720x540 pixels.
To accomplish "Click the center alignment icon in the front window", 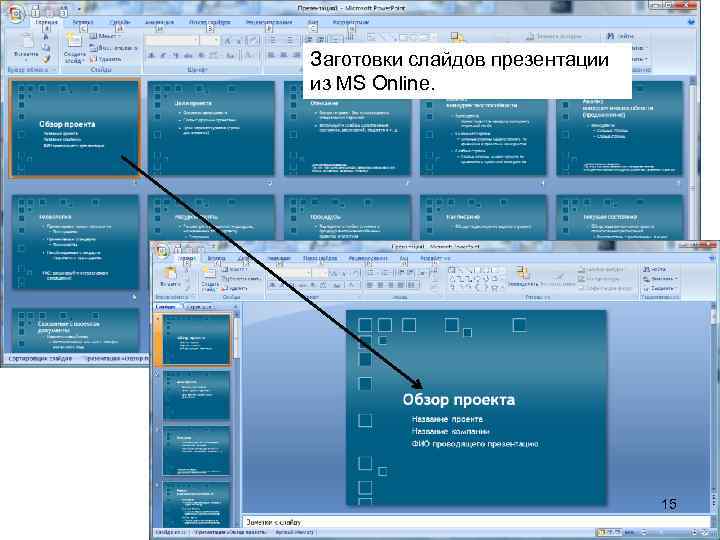I will pos(380,285).
